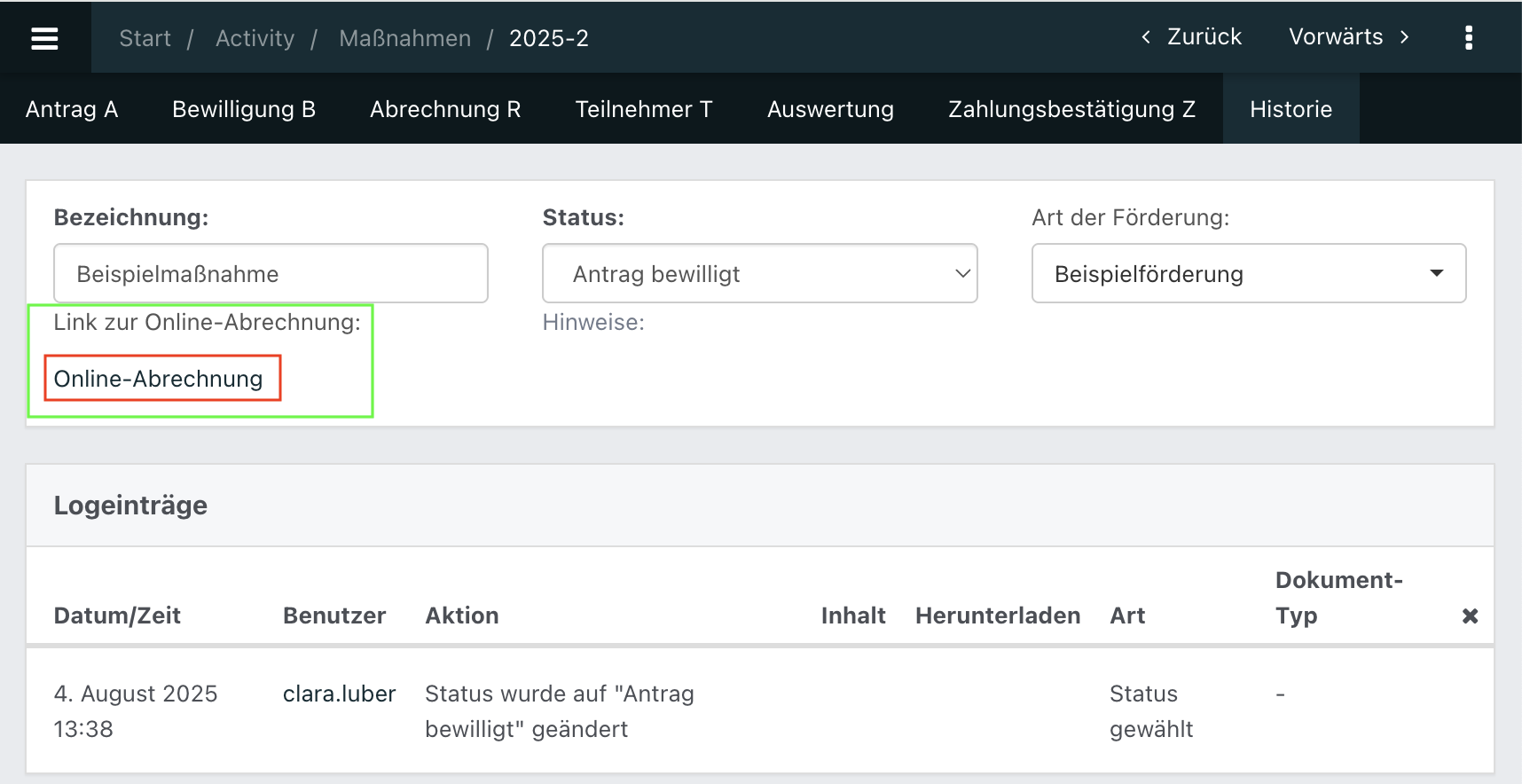Open the Abrechnung R tab
1522x784 pixels.
coord(445,109)
